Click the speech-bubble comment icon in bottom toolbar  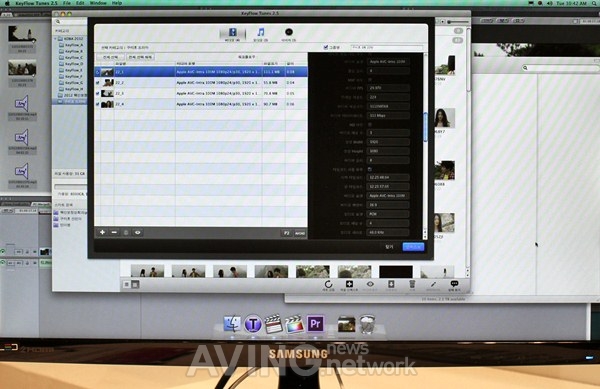(x=454, y=284)
